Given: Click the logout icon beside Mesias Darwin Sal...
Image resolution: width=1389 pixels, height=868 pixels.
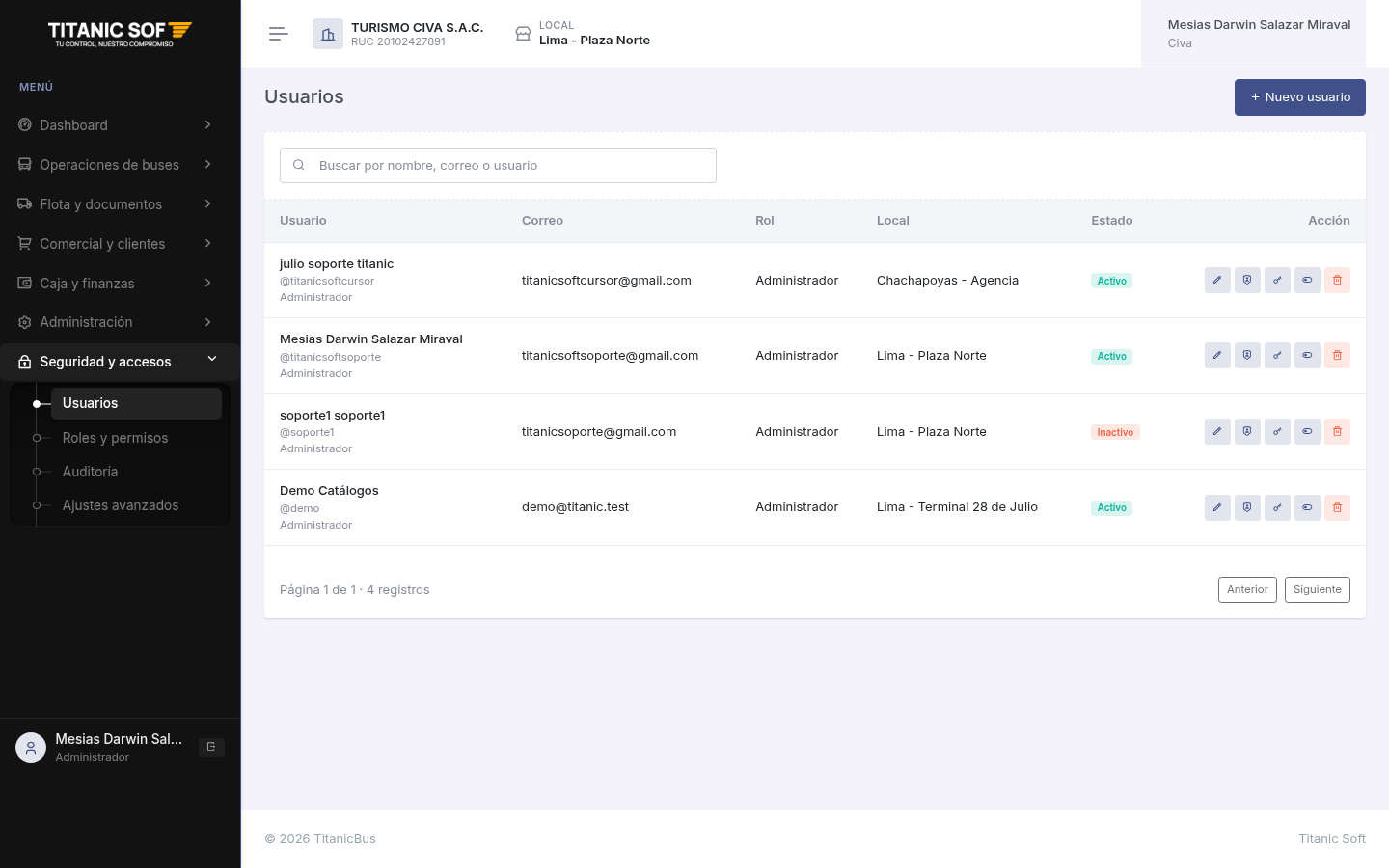Looking at the screenshot, I should coord(211,747).
